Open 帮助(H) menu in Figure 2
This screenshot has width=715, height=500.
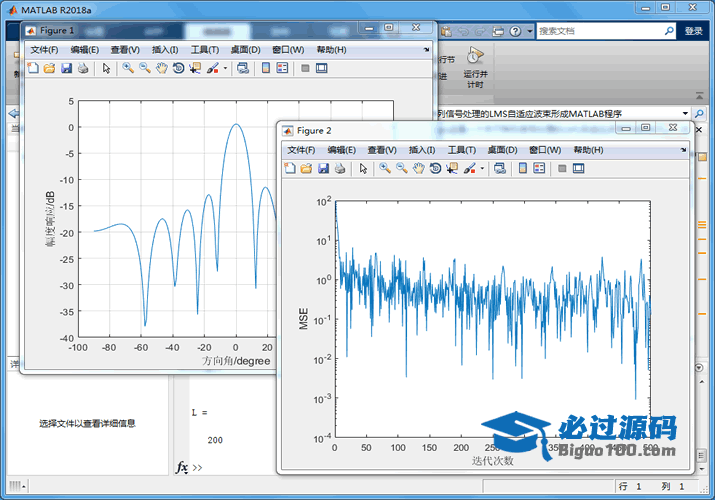point(588,150)
